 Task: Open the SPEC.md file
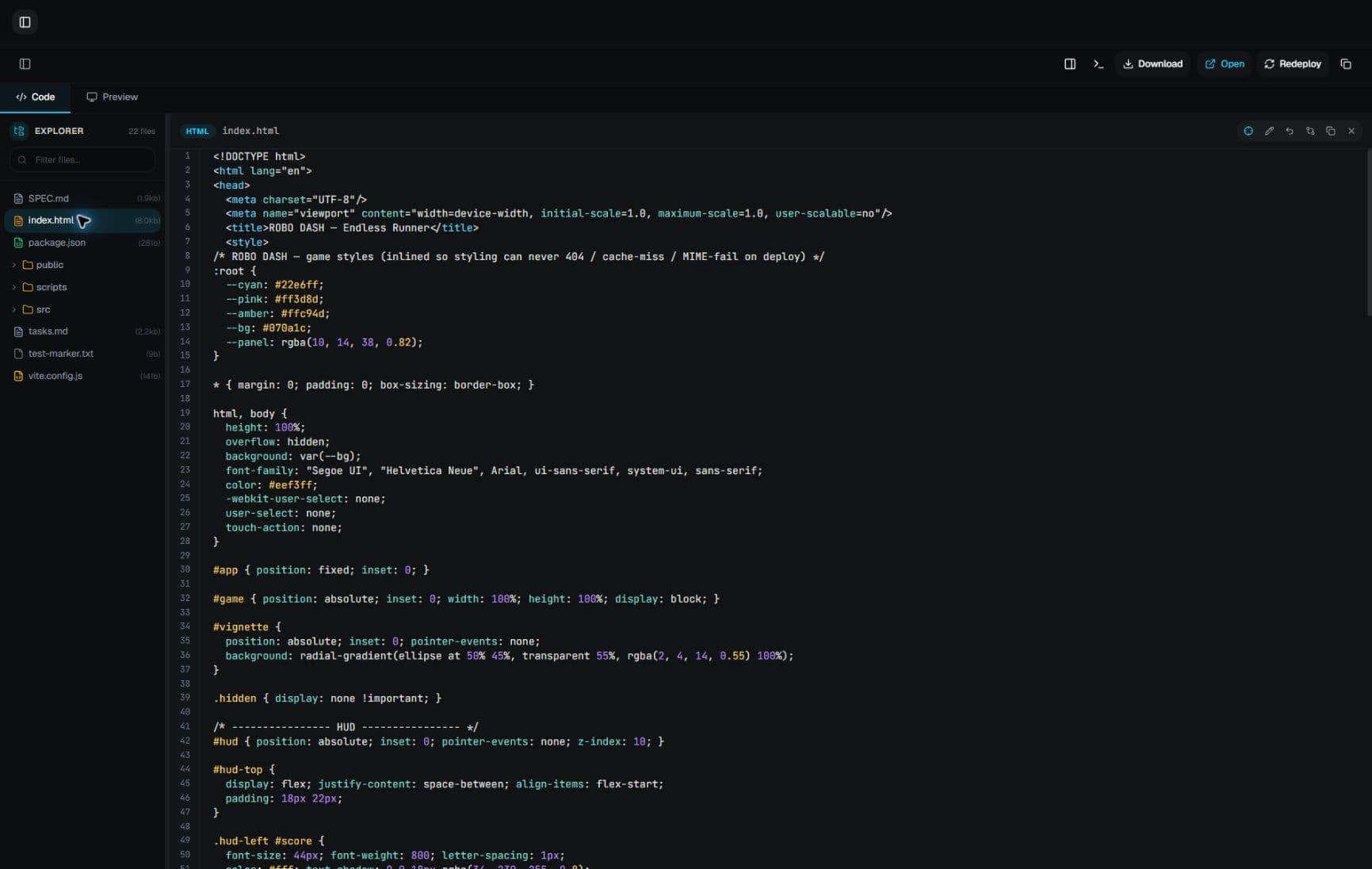tap(82, 198)
